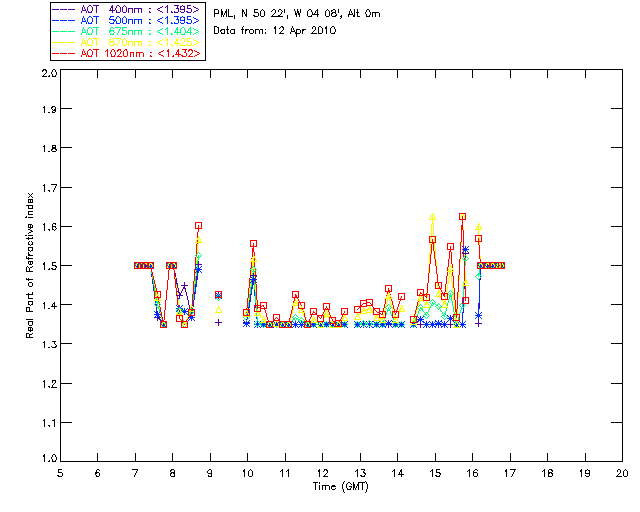Screen dimensions: 640x512
Task: Click the legend entry 'AOT 400nm : <1.395>'
Action: [x=126, y=9]
